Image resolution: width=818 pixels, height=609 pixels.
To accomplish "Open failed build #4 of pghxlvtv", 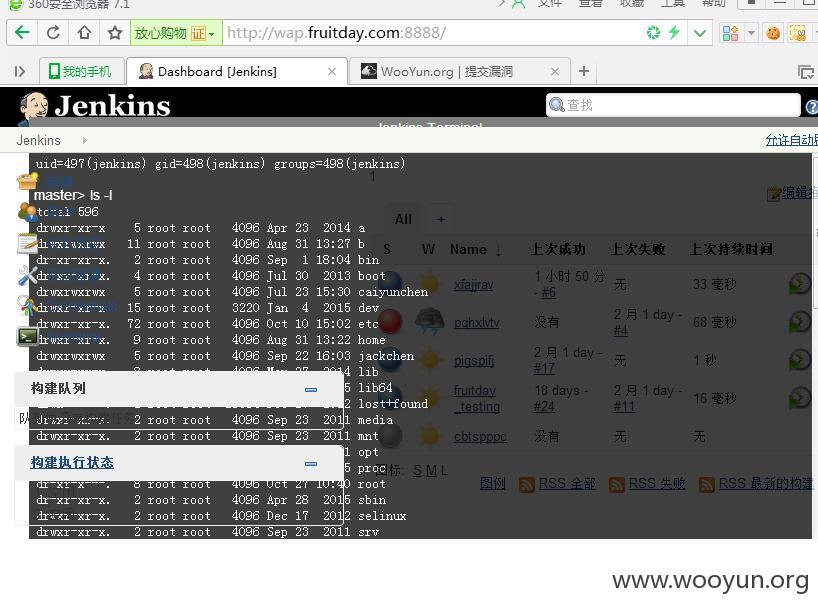I will [x=621, y=331].
